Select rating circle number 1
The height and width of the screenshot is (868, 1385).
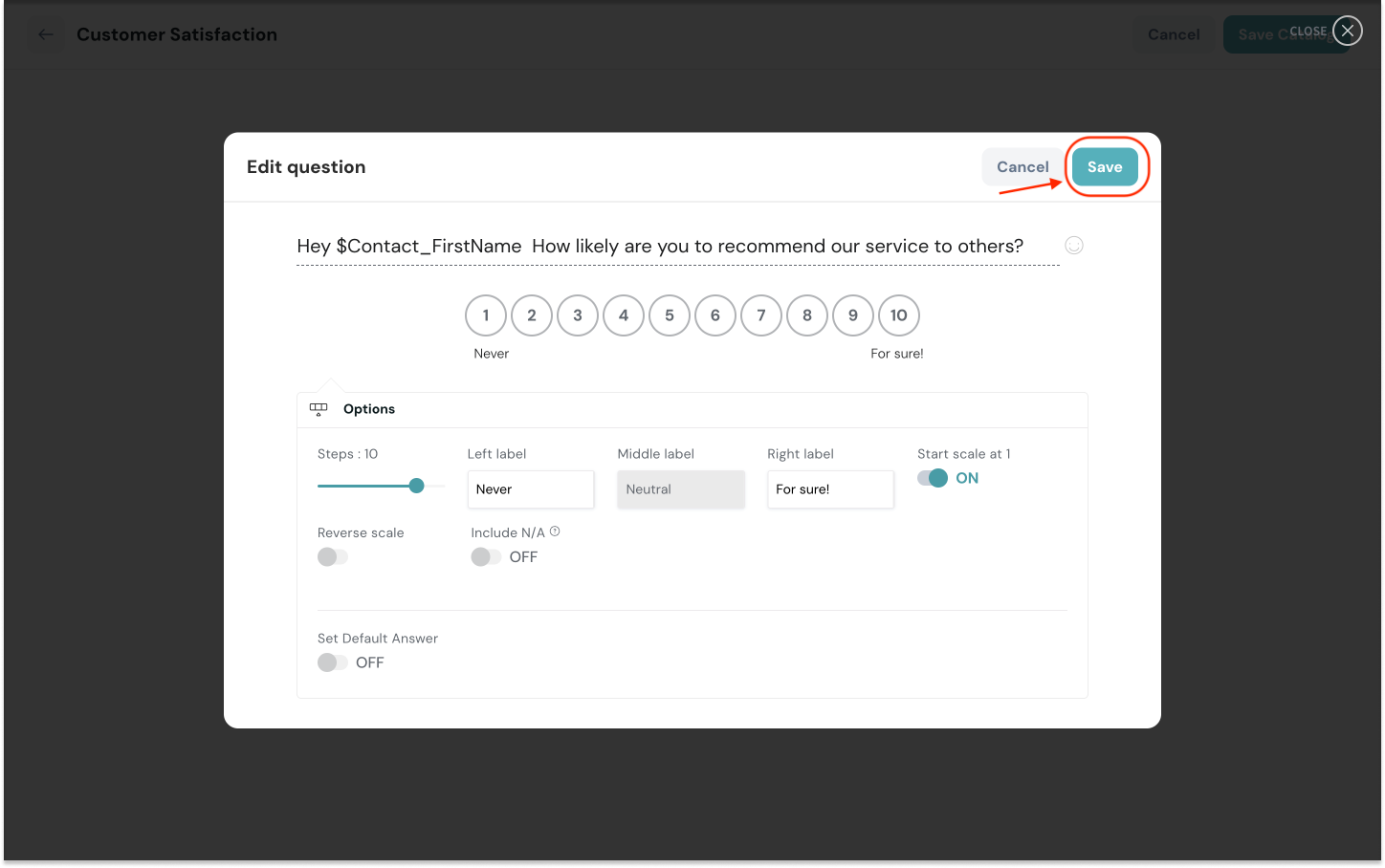[486, 315]
